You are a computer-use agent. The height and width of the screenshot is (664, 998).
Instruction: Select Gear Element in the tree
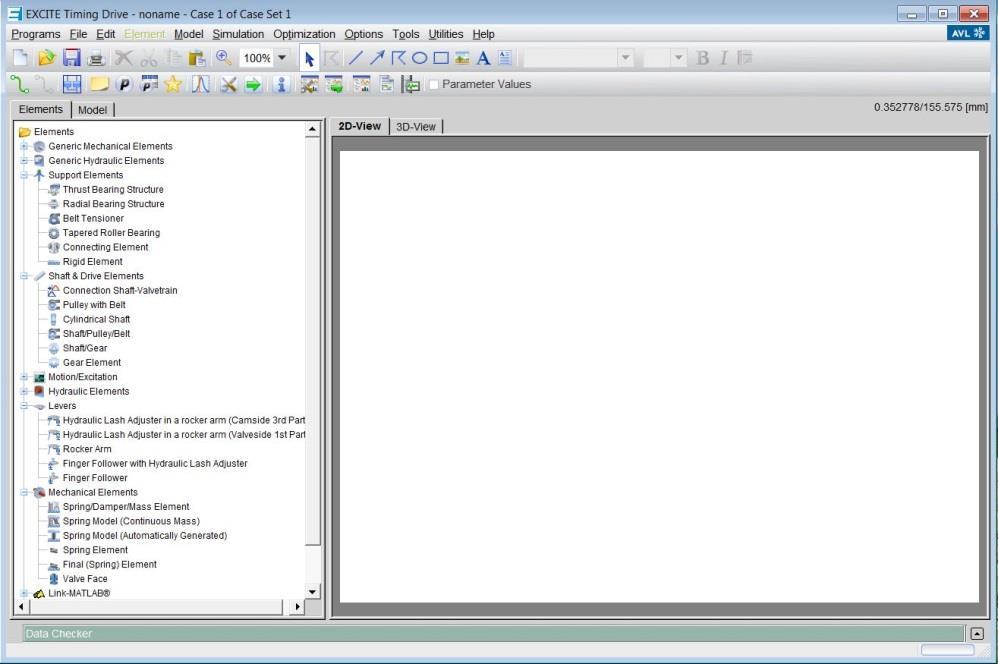(92, 363)
